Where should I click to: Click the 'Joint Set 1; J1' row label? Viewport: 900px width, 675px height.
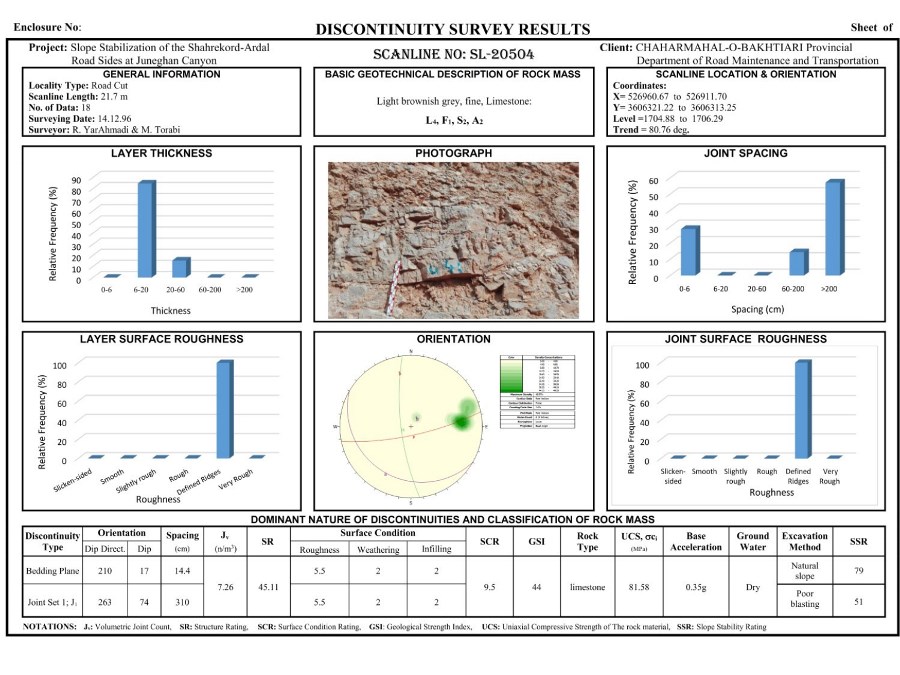click(52, 602)
